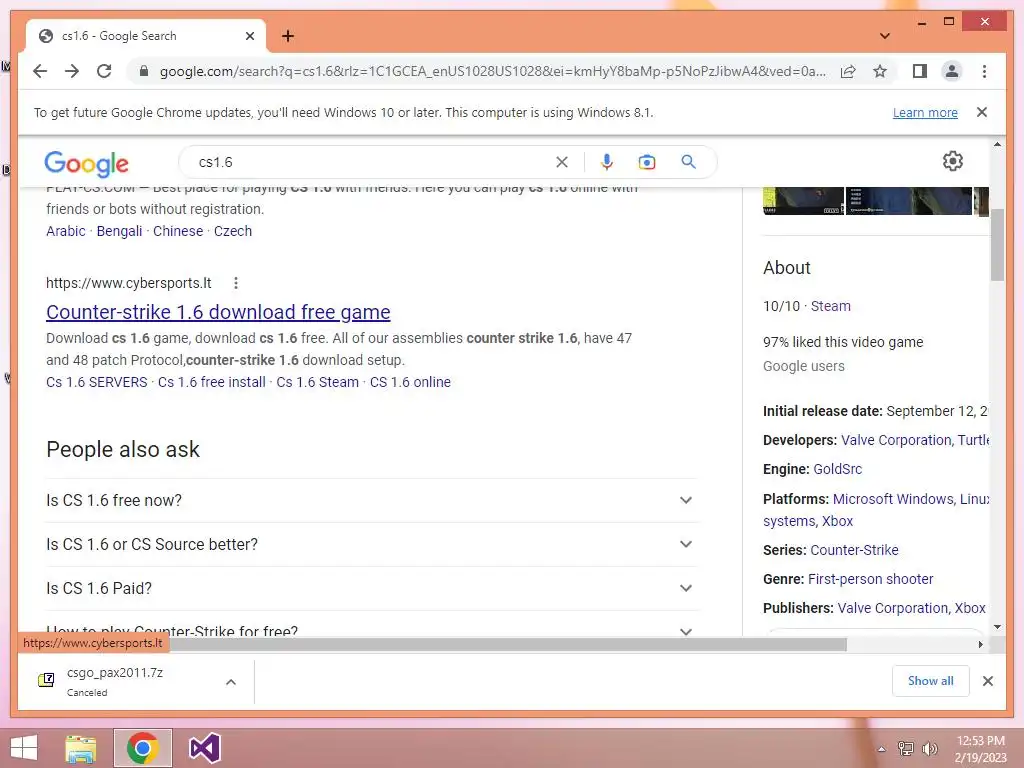The height and width of the screenshot is (768, 1024).
Task: Close the cs1.6 Google Search tab
Action: 249,36
